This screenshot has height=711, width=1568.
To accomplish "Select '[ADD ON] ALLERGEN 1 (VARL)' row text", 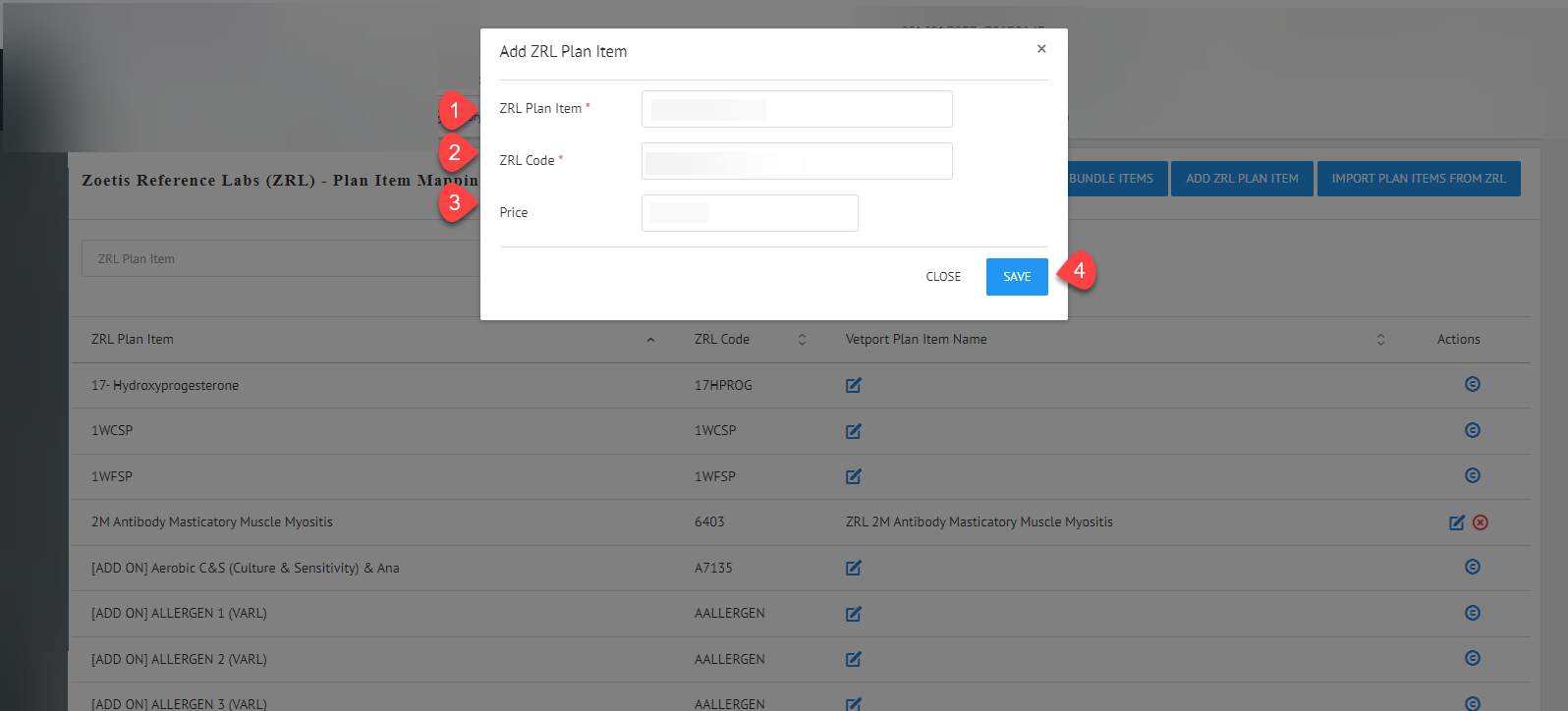I will [179, 614].
